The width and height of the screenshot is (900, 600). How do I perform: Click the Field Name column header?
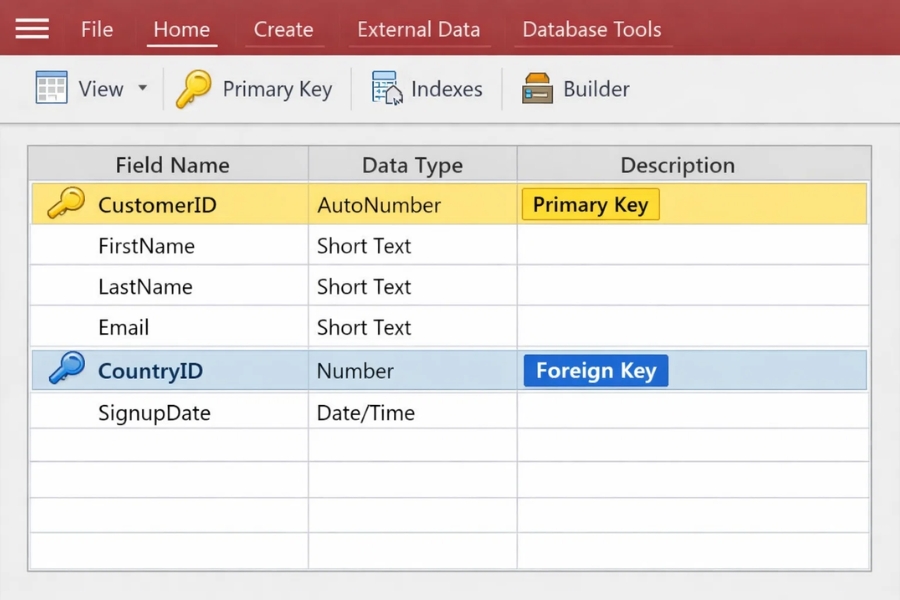click(172, 165)
